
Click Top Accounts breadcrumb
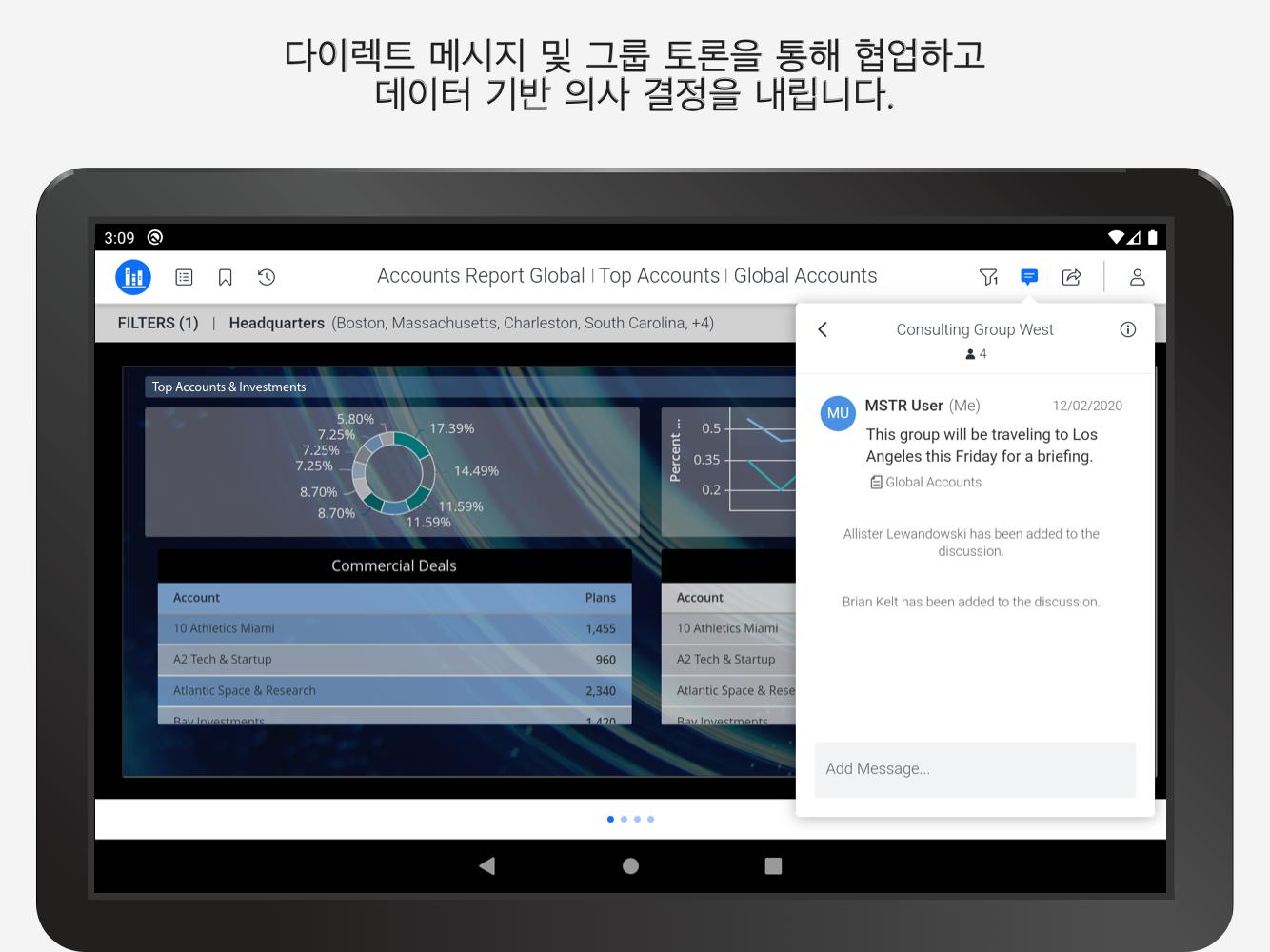coord(659,276)
